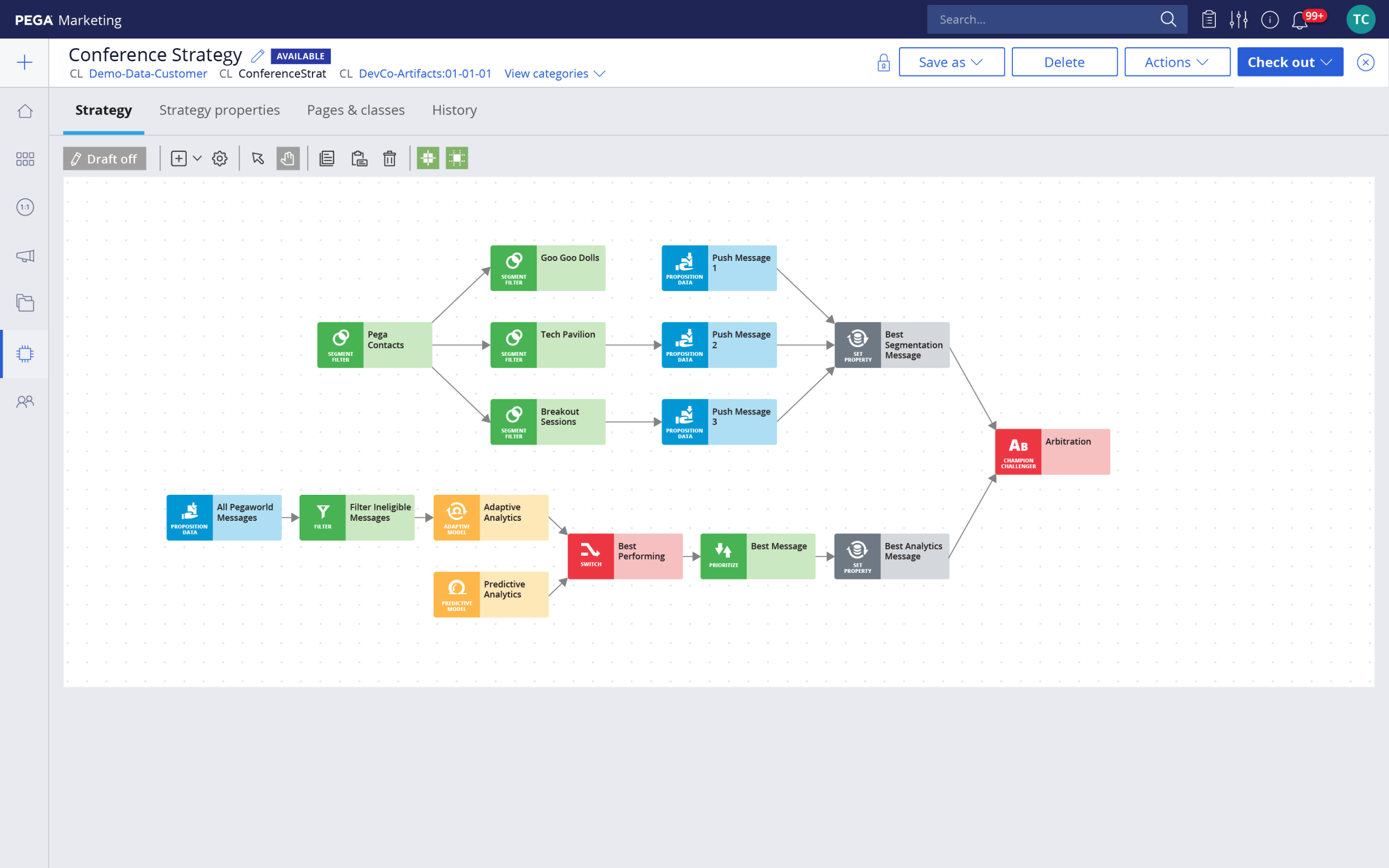Click the add node plus button in toolbar
Viewport: 1389px width, 868px height.
[178, 158]
